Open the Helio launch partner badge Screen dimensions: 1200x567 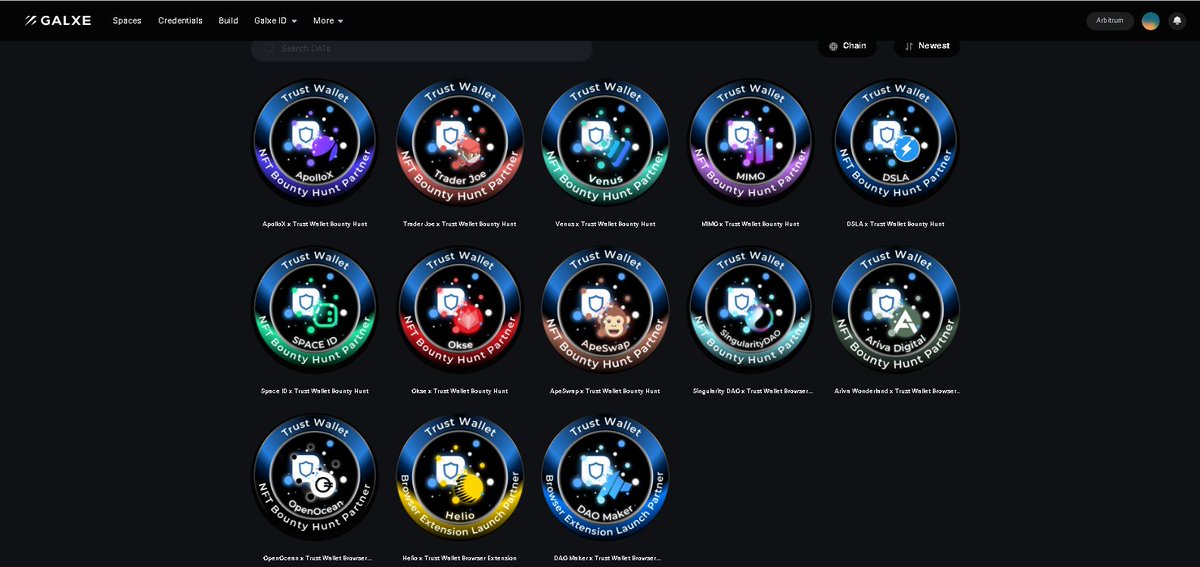460,477
